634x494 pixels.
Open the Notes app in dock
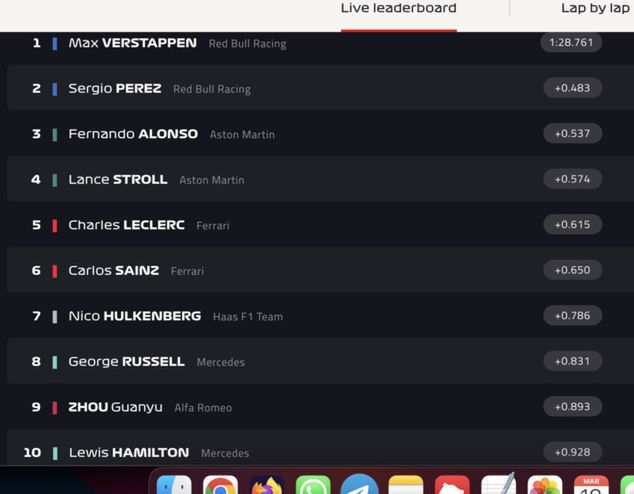click(406, 485)
